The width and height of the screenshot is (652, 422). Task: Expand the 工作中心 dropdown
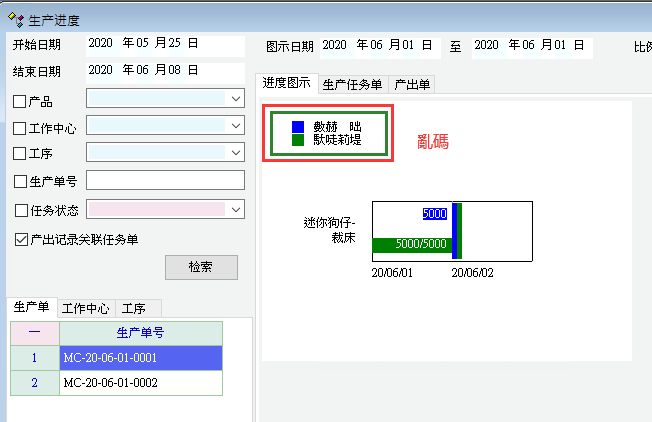(x=235, y=126)
